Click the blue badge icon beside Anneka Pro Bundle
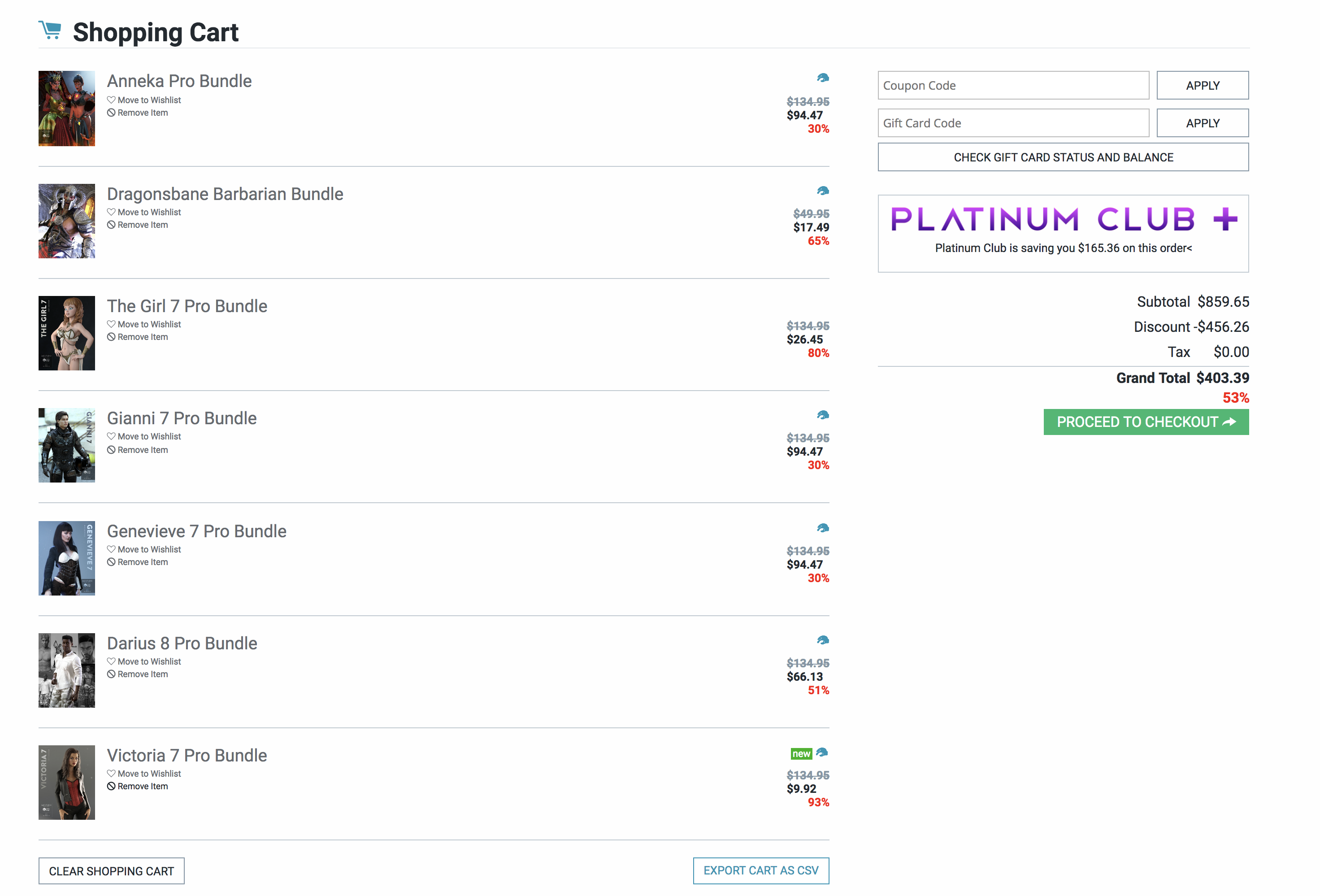 [x=822, y=78]
